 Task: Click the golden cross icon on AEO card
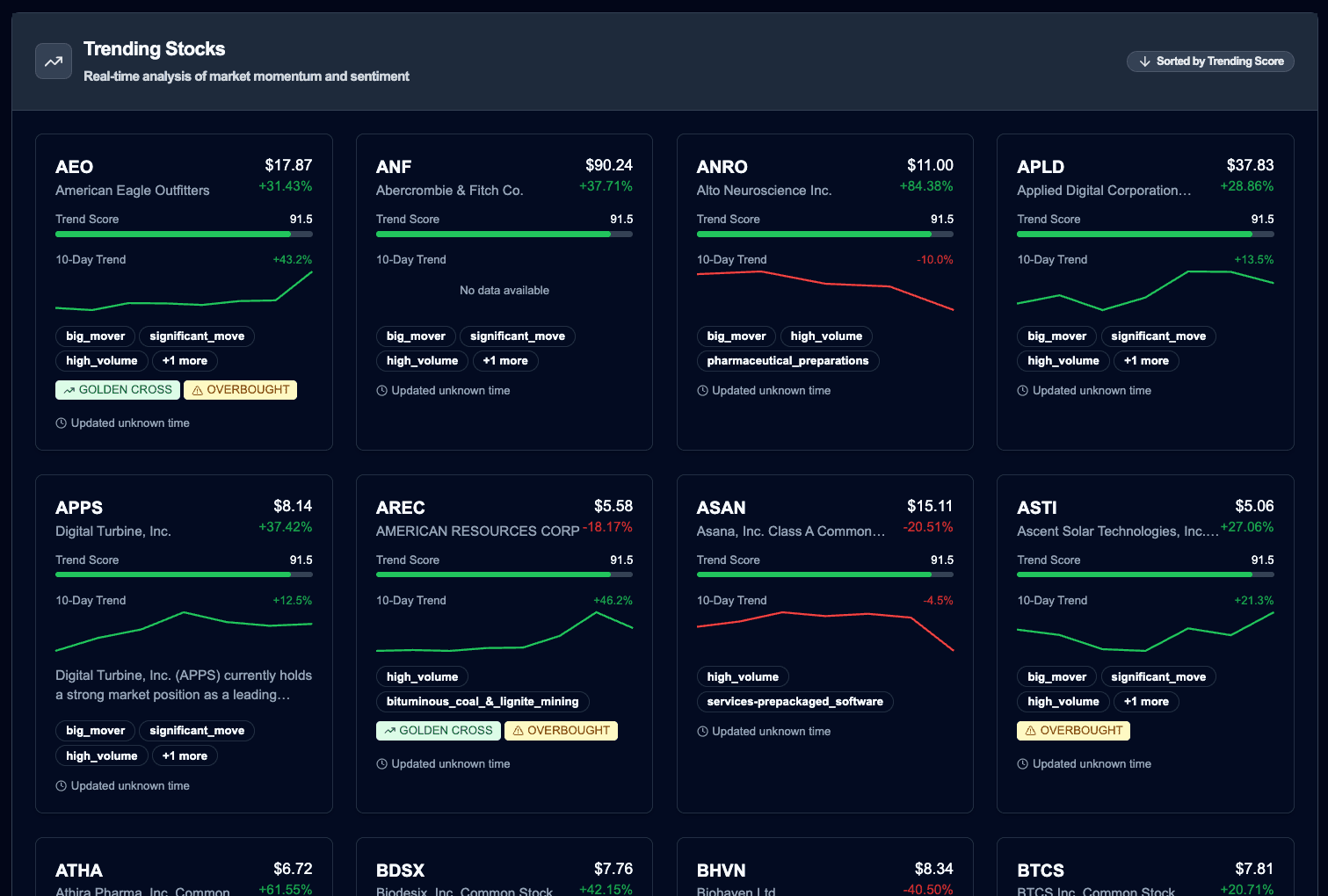pos(69,389)
